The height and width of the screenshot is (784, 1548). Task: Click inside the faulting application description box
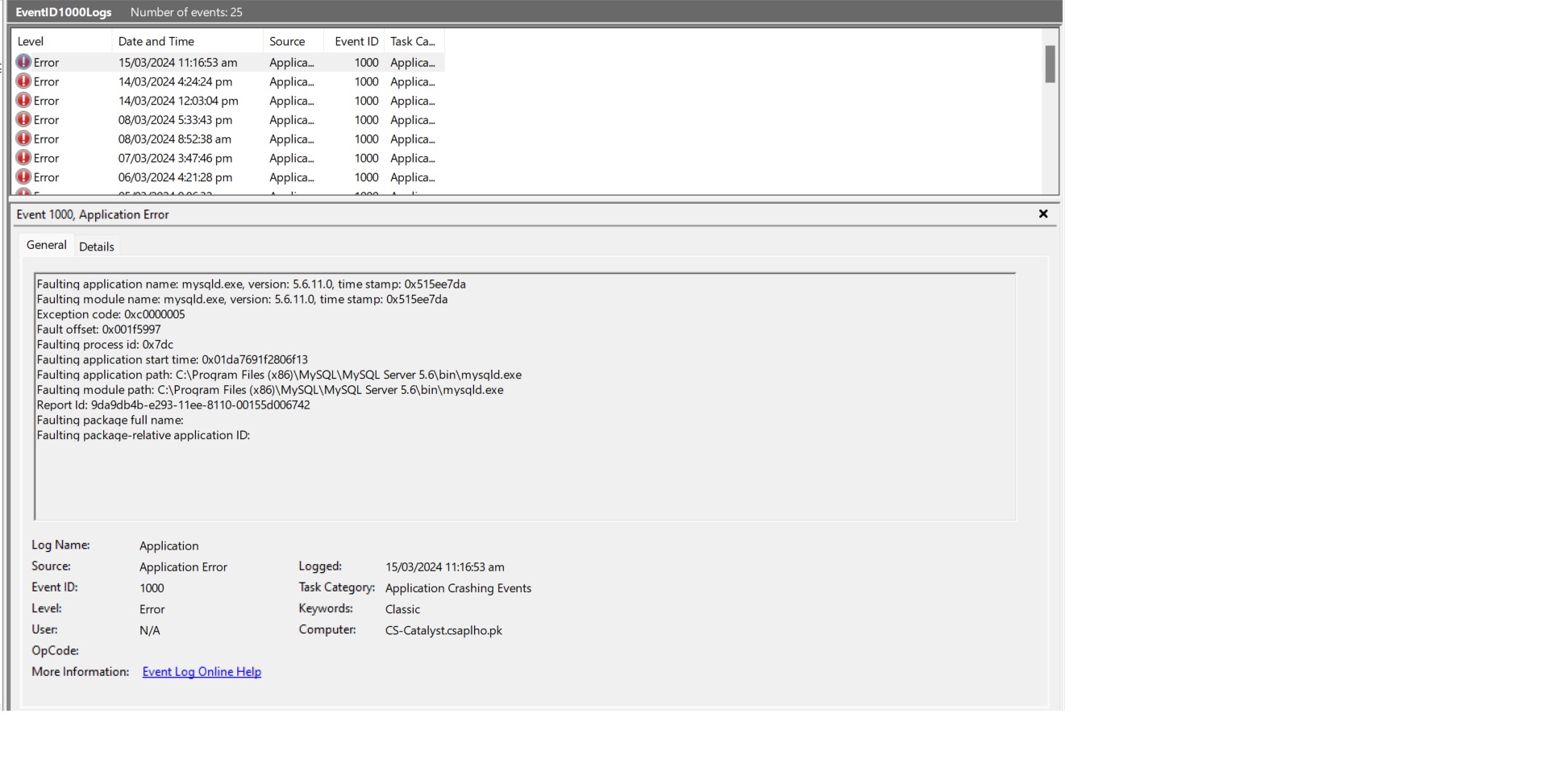pyautogui.click(x=524, y=475)
